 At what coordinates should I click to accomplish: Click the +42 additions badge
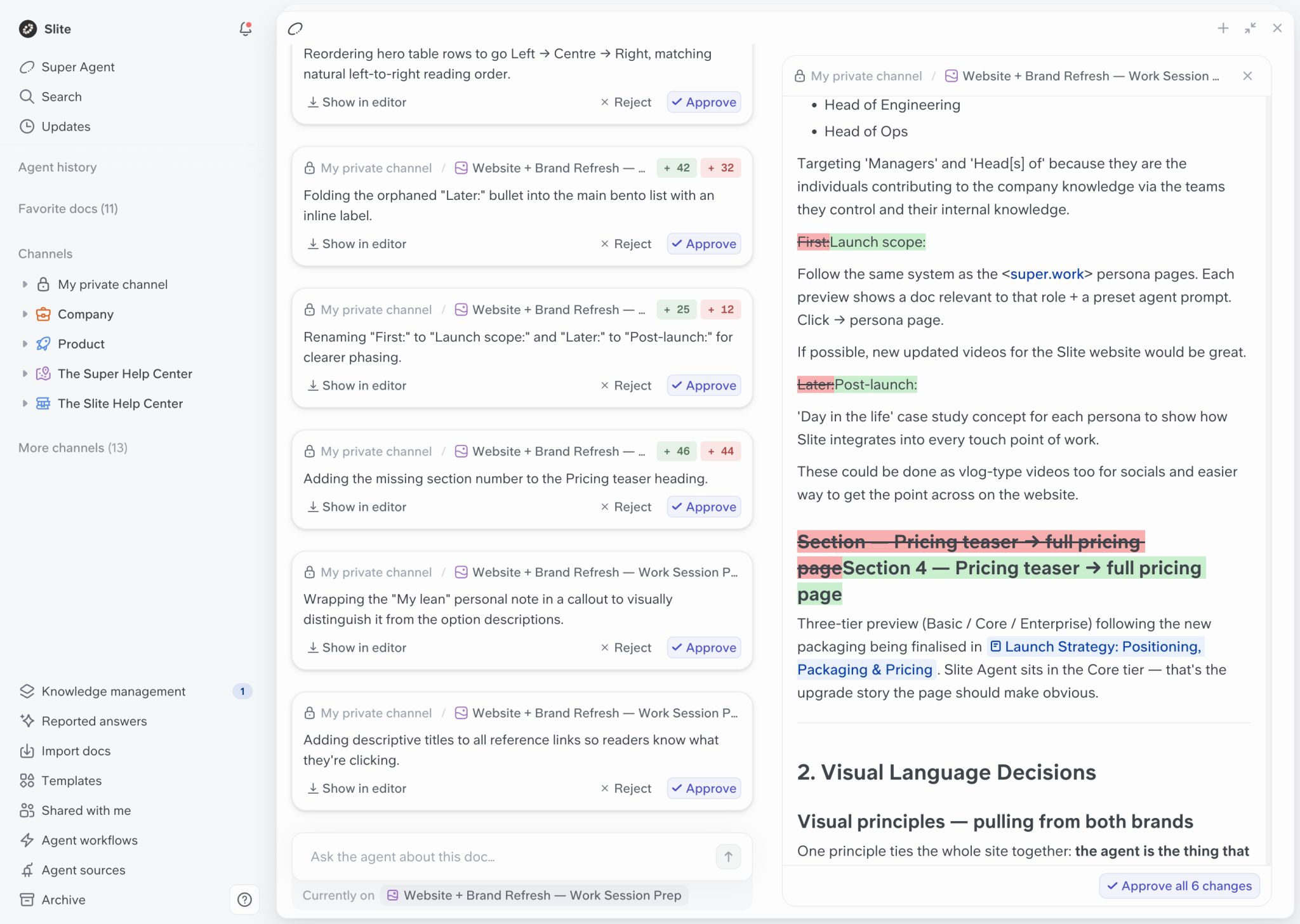(x=677, y=168)
